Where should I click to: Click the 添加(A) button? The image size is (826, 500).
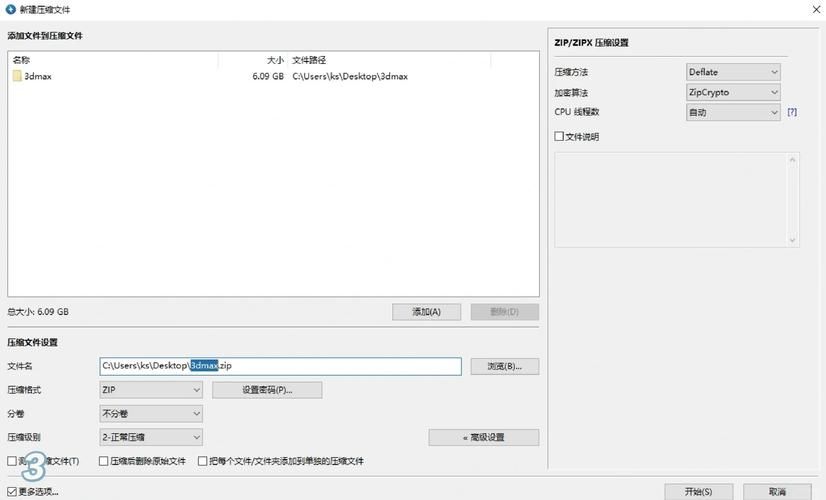click(426, 312)
